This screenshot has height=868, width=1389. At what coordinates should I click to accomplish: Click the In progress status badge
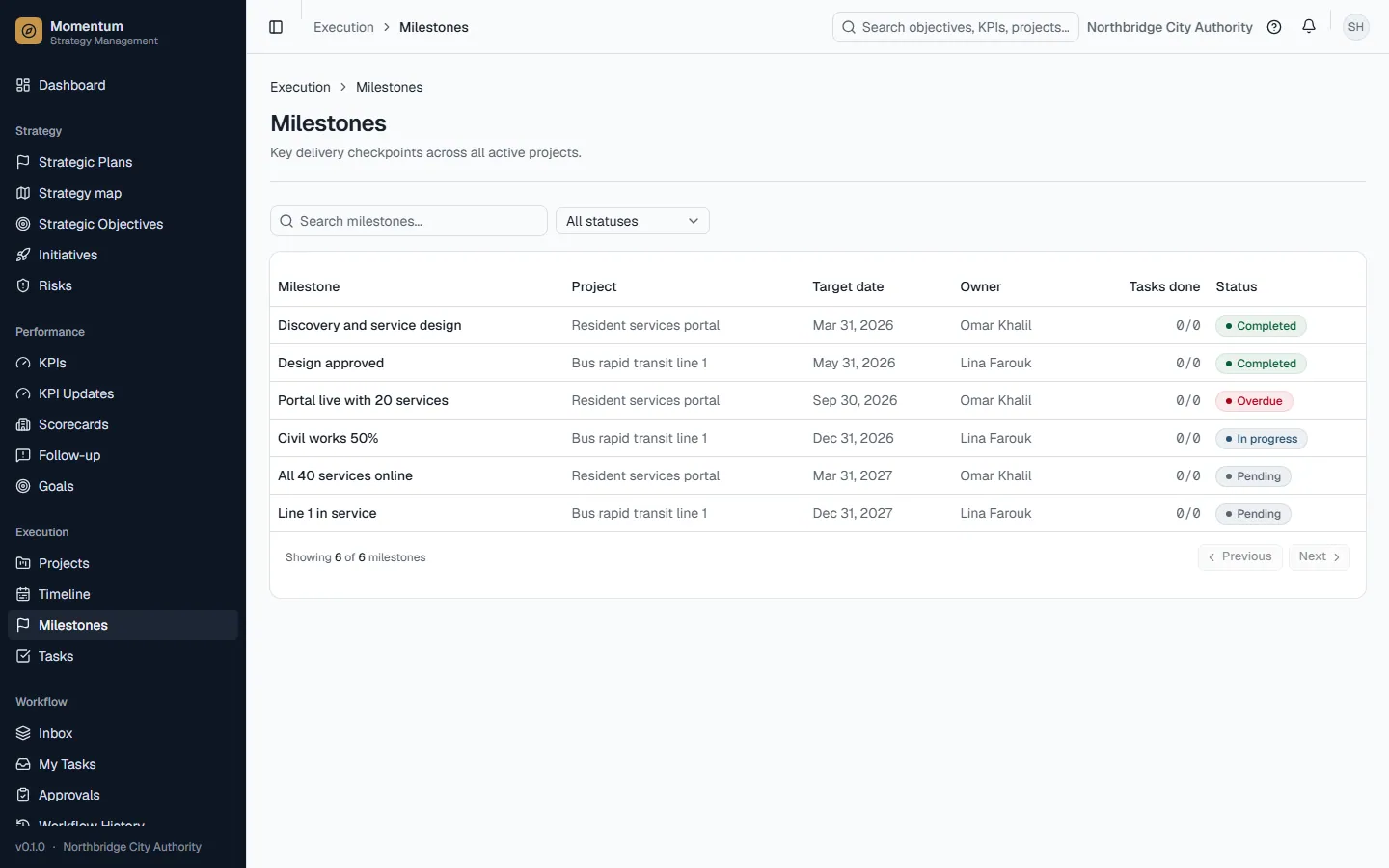click(1262, 439)
